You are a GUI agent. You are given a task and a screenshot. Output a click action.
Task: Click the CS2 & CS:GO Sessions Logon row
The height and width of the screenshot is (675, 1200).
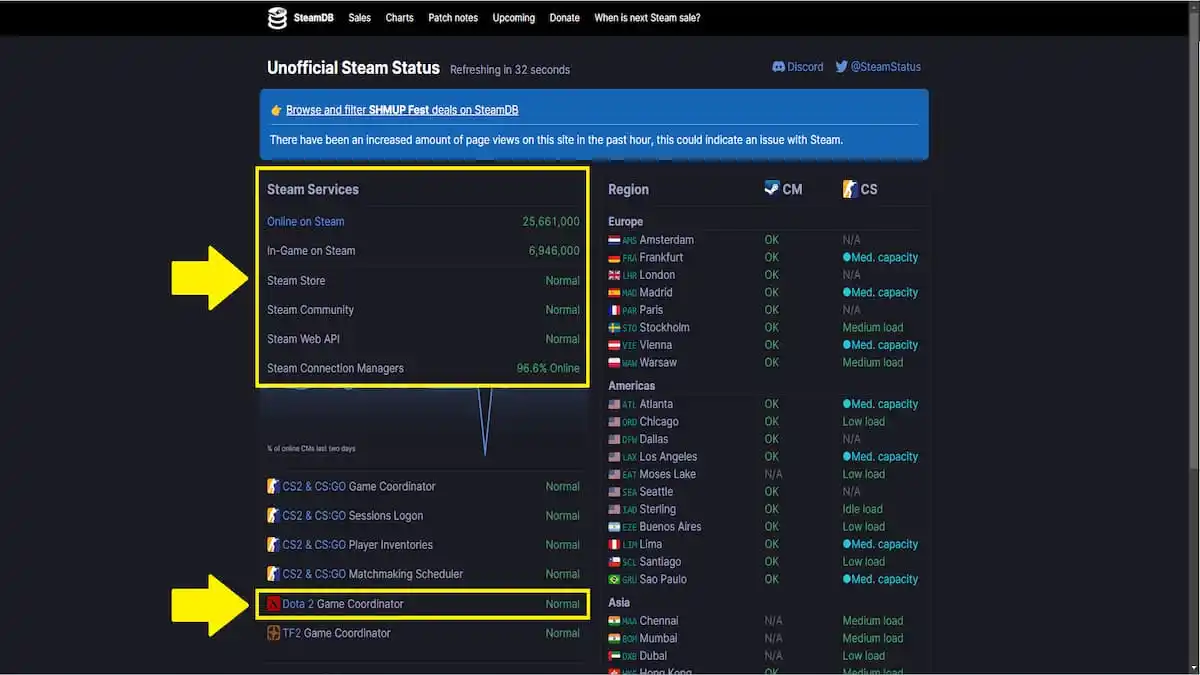point(352,516)
